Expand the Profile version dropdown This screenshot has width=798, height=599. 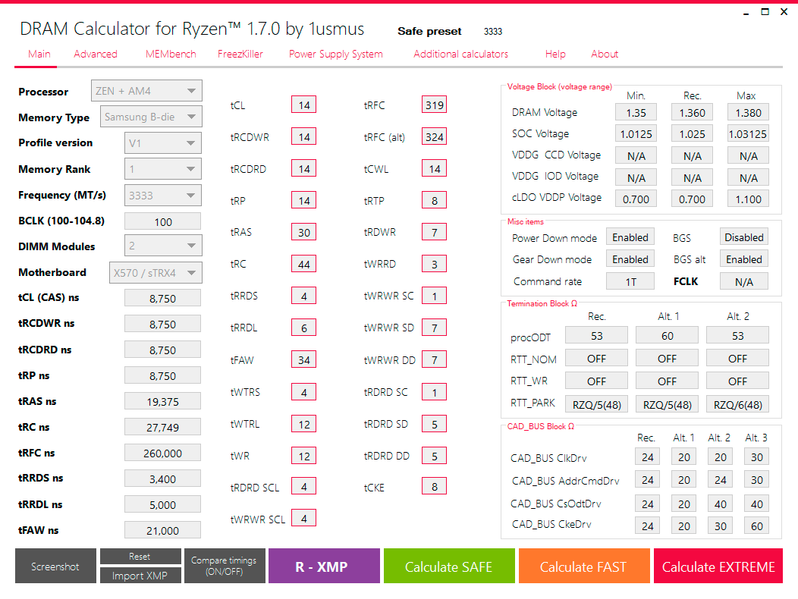(x=163, y=143)
